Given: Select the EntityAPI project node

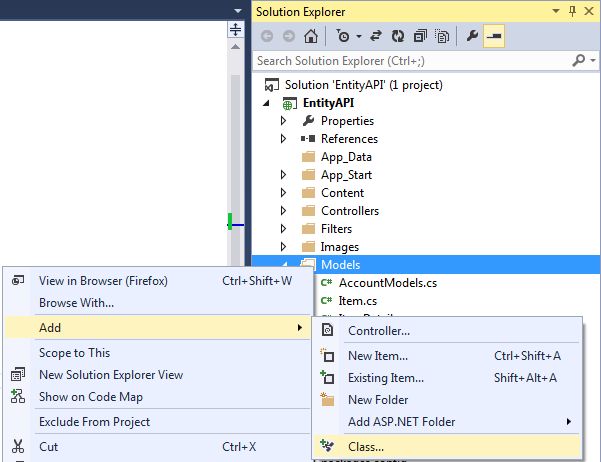Looking at the screenshot, I should coord(328,103).
